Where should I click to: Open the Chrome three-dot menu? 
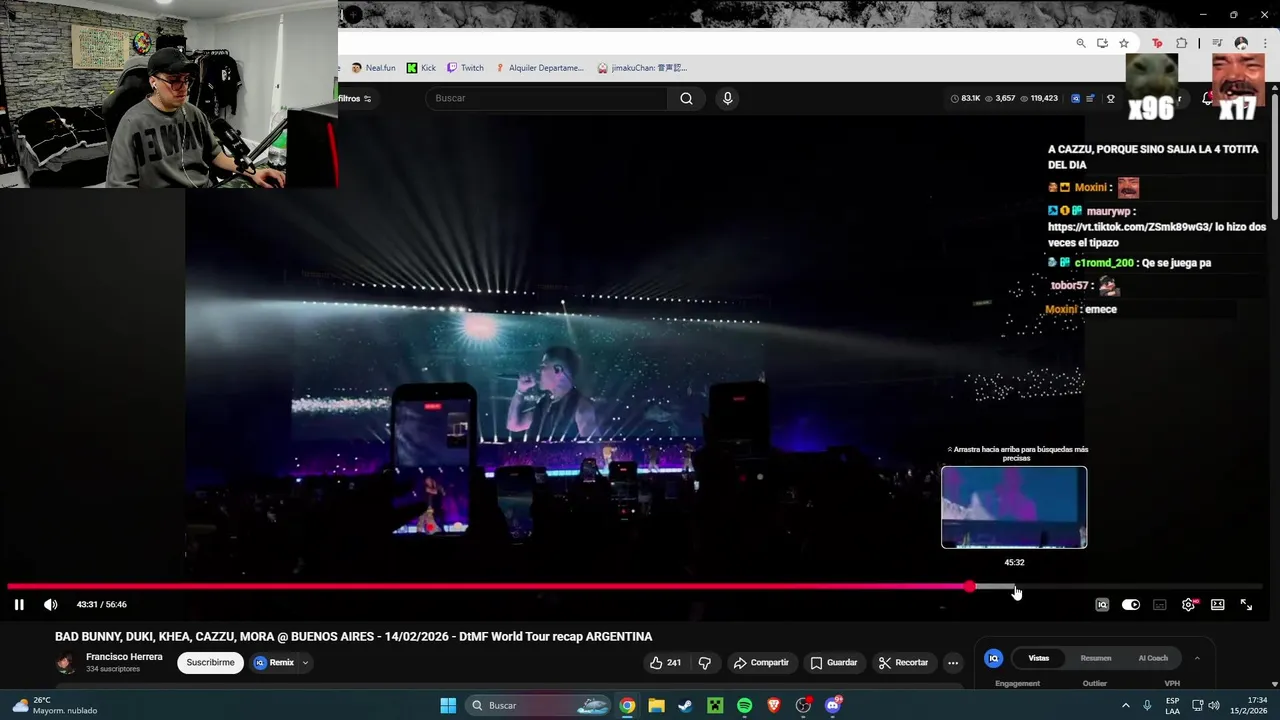coord(1263,43)
